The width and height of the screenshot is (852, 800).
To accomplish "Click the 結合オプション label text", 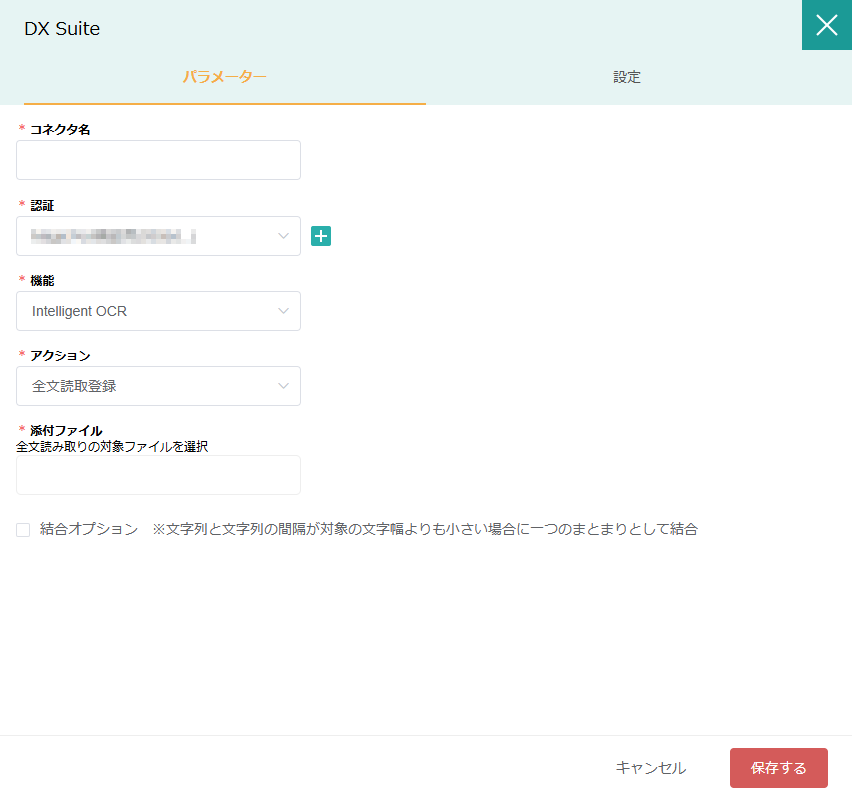I will point(89,529).
